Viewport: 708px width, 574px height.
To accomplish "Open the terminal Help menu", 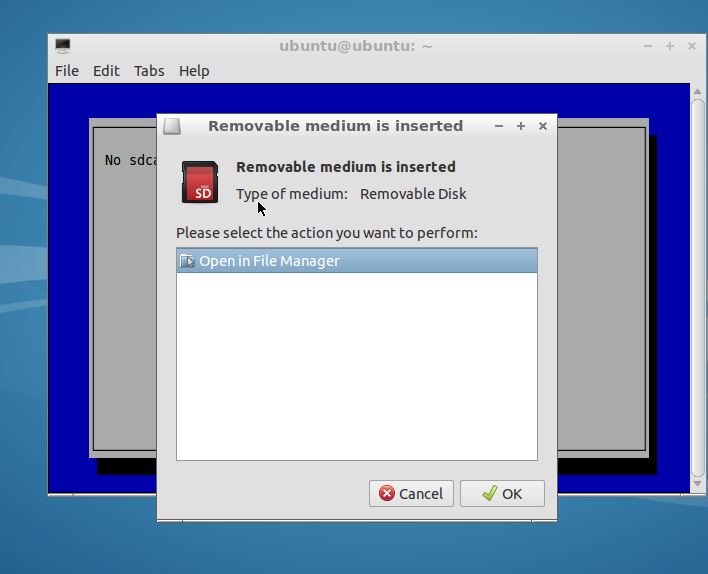I will (x=194, y=71).
